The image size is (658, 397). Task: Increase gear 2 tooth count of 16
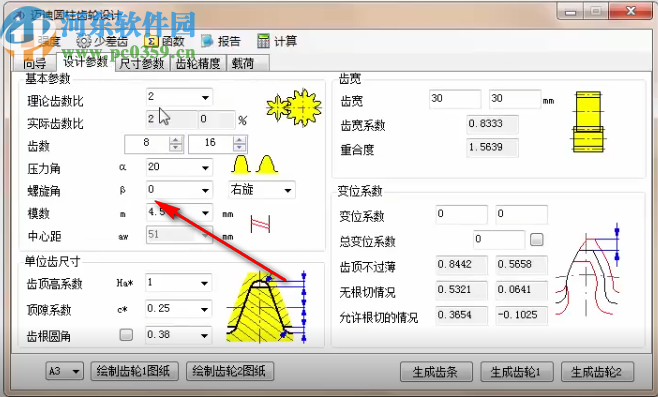pyautogui.click(x=240, y=140)
